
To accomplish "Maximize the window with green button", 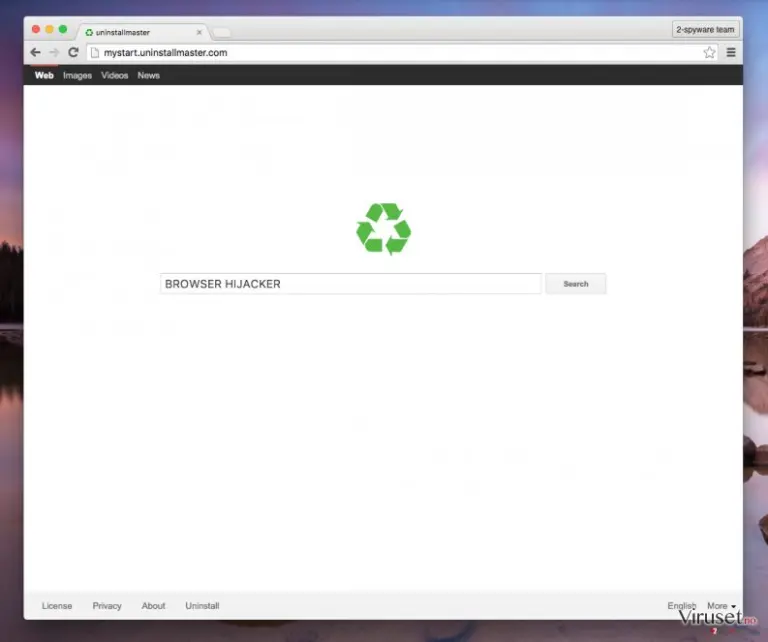I will (63, 29).
